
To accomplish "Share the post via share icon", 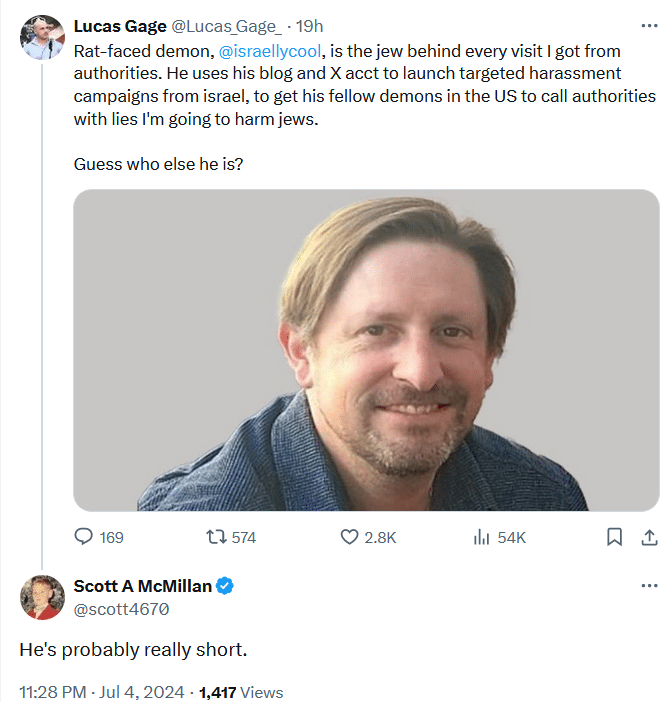I will tap(647, 537).
